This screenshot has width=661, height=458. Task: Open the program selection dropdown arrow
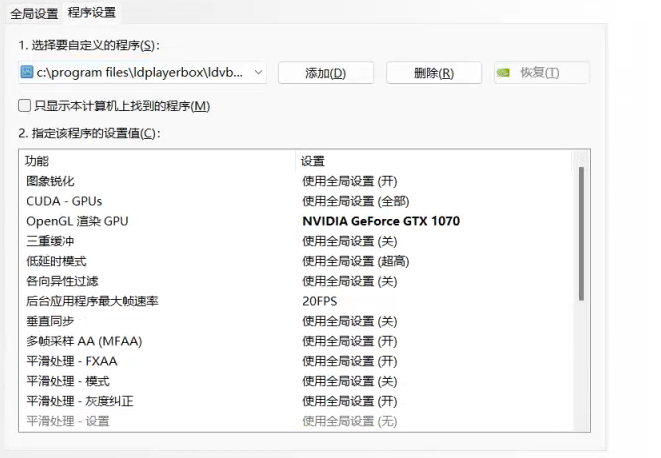point(258,72)
